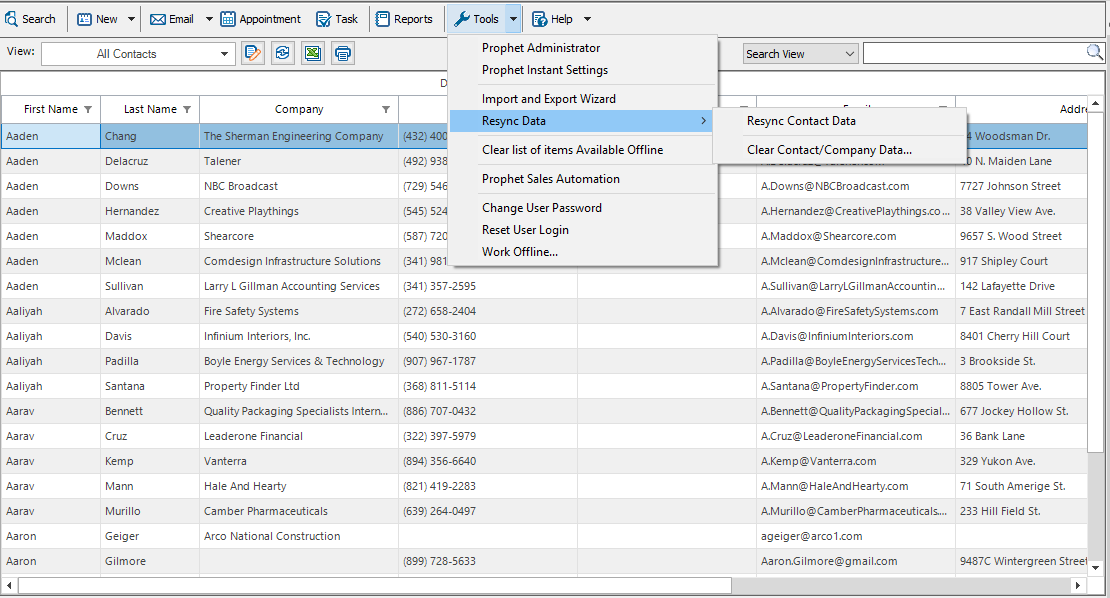The image size is (1110, 598).
Task: Select the Shearcore company cell
Action: click(x=299, y=236)
